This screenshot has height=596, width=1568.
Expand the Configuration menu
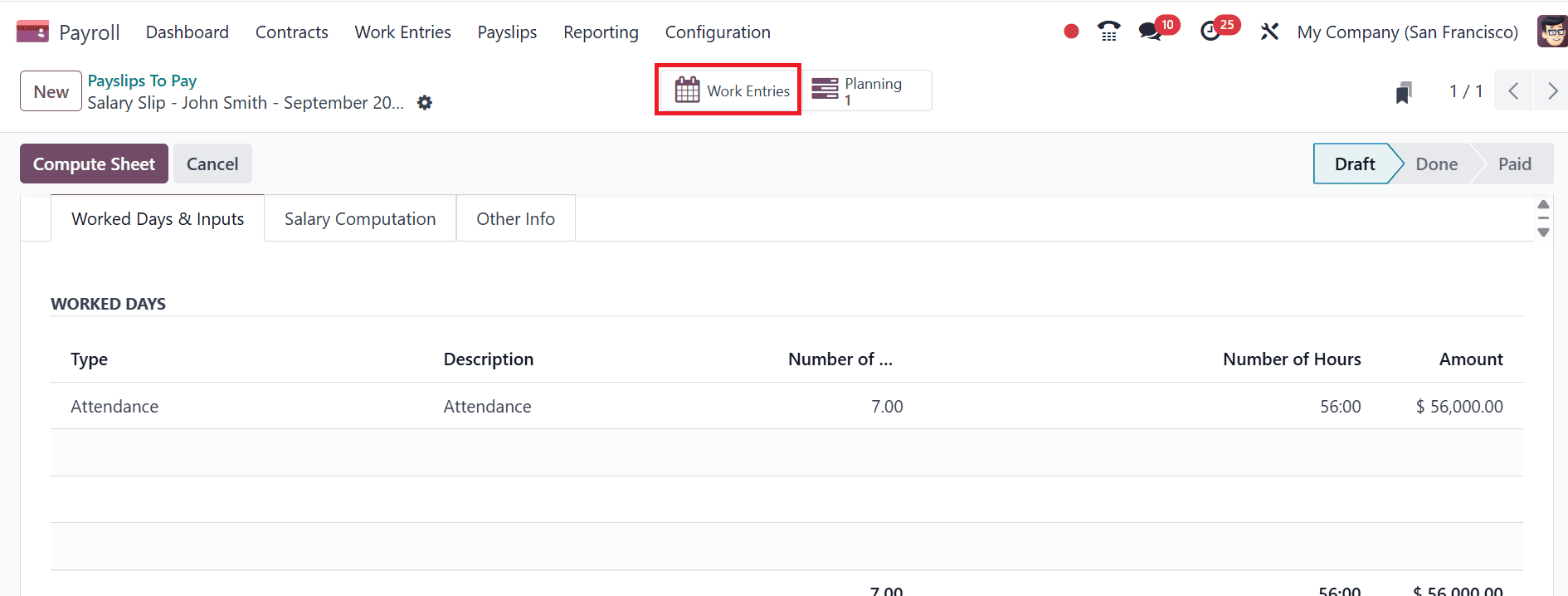click(718, 32)
